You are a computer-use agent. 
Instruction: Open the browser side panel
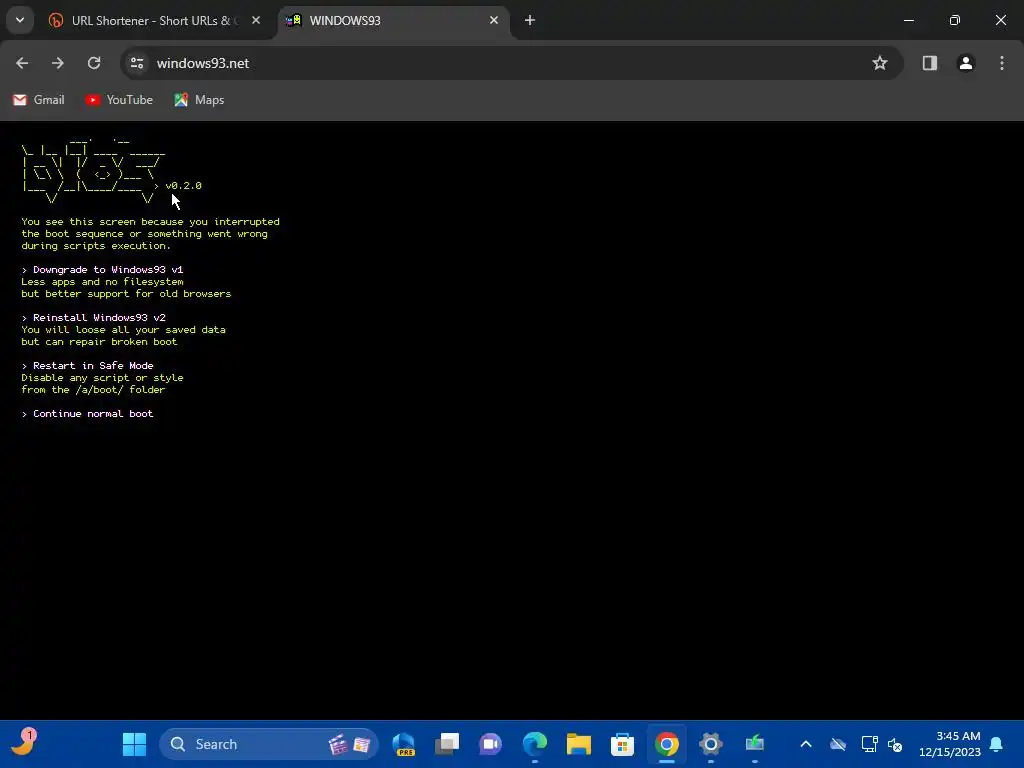pos(929,63)
